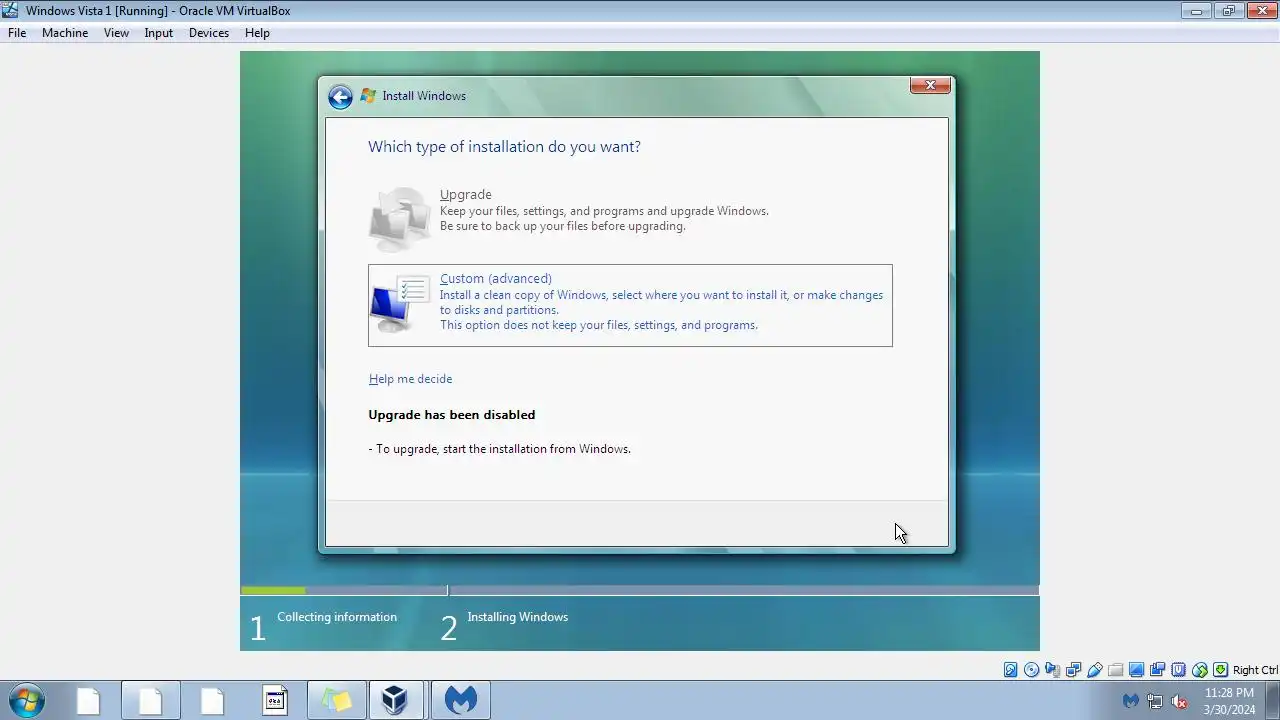Open batch file icon in taskbar

point(274,700)
